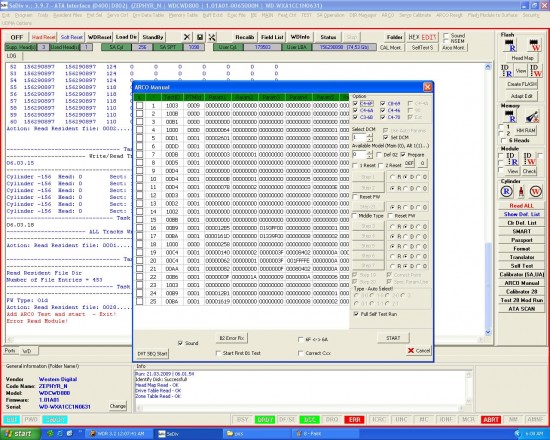Image resolution: width=550 pixels, height=440 pixels.
Task: Open the Servo Calibrate menu
Action: (x=415, y=15)
